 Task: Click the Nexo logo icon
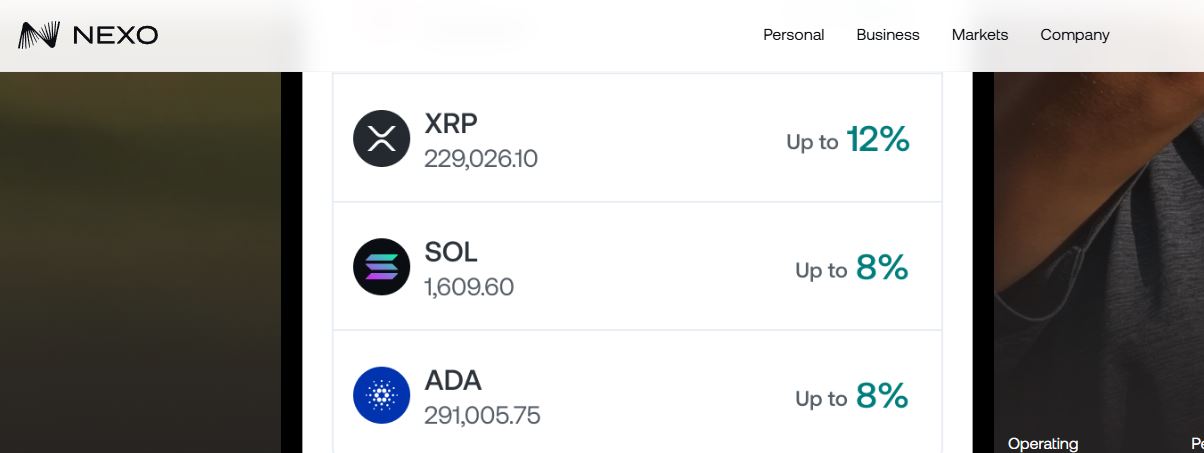point(40,35)
